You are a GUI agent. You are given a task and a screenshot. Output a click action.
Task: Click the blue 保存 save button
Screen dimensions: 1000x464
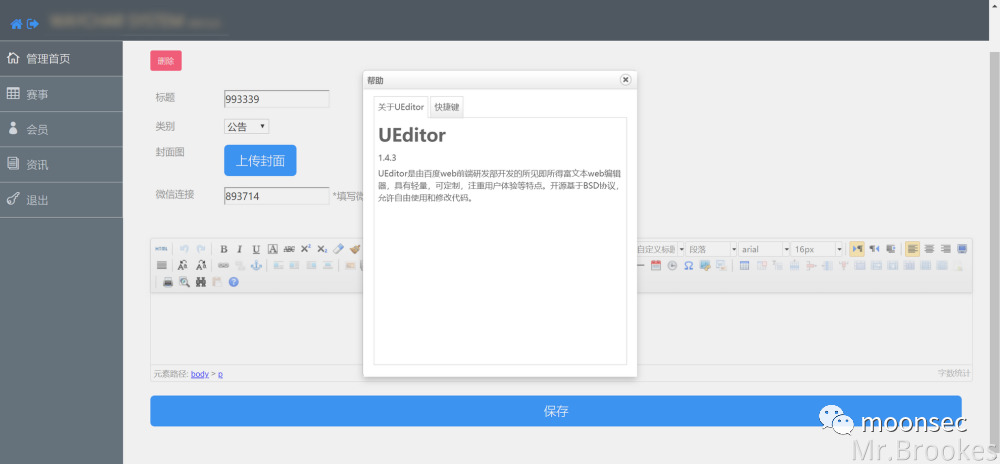556,411
